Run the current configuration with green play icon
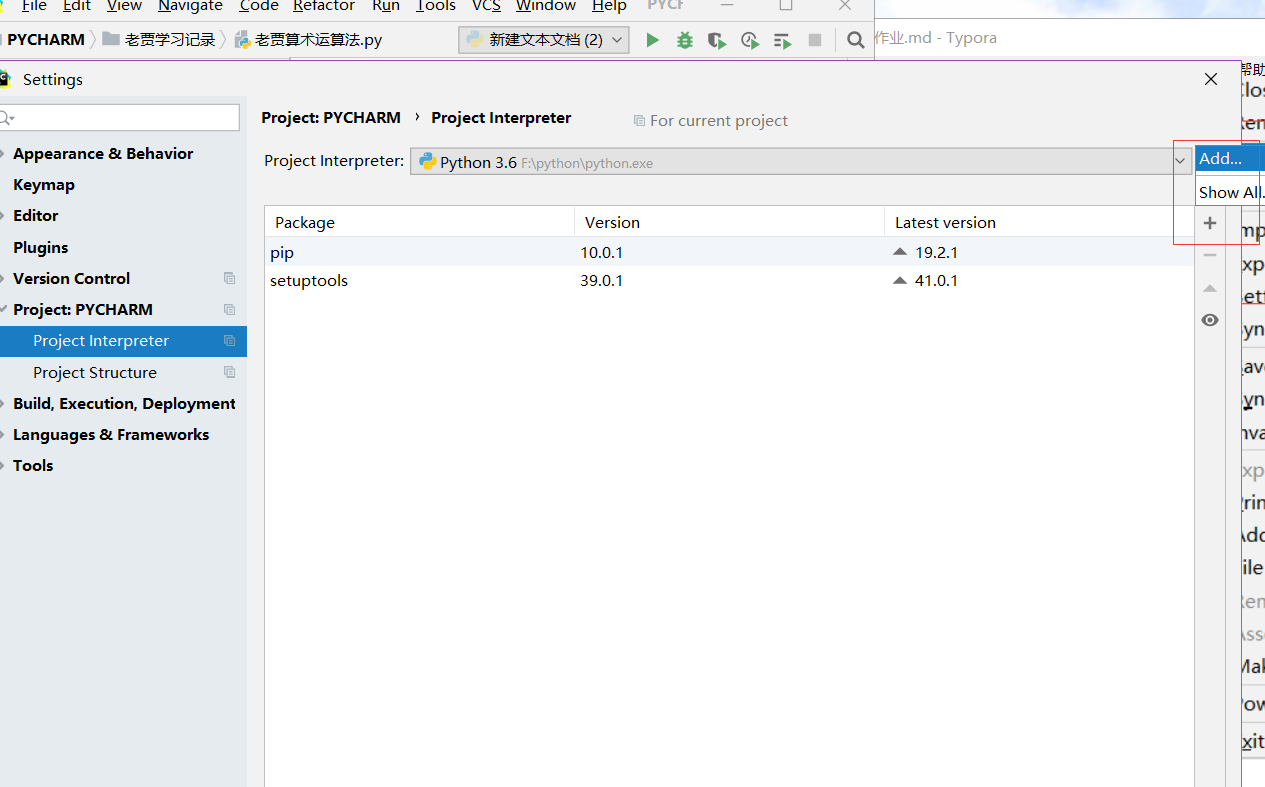Screen dimensions: 1265x787 [653, 40]
